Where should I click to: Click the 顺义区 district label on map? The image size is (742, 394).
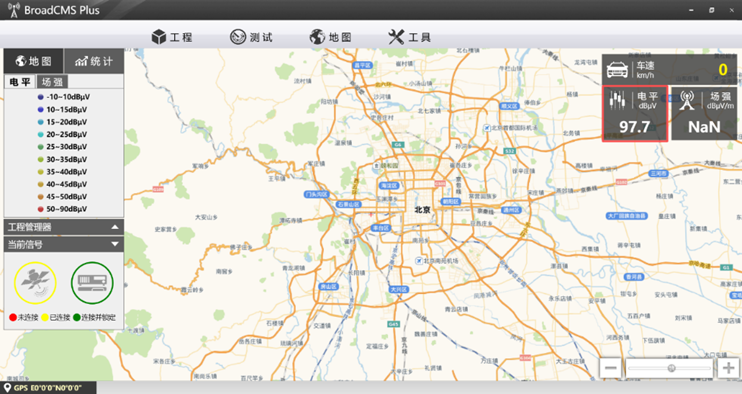point(509,106)
